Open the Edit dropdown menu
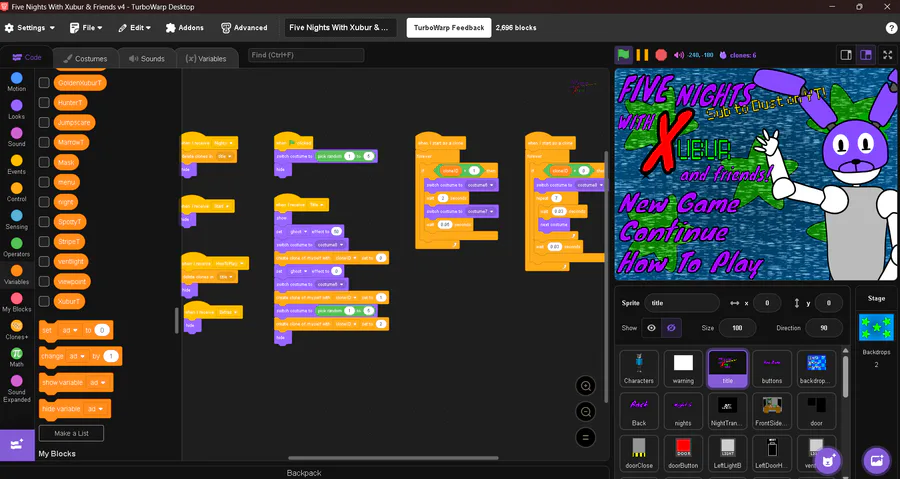The image size is (900, 479). (x=134, y=28)
